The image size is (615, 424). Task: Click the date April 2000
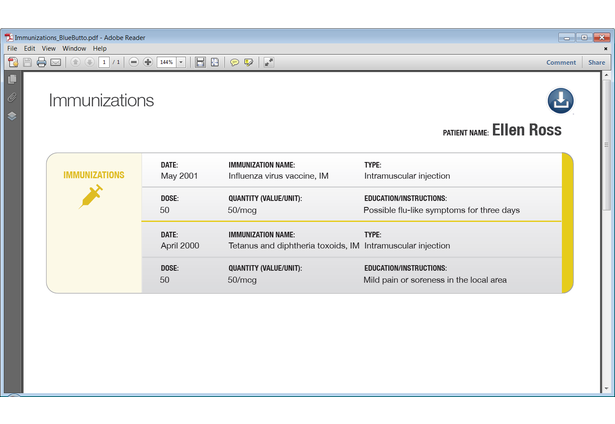click(180, 246)
